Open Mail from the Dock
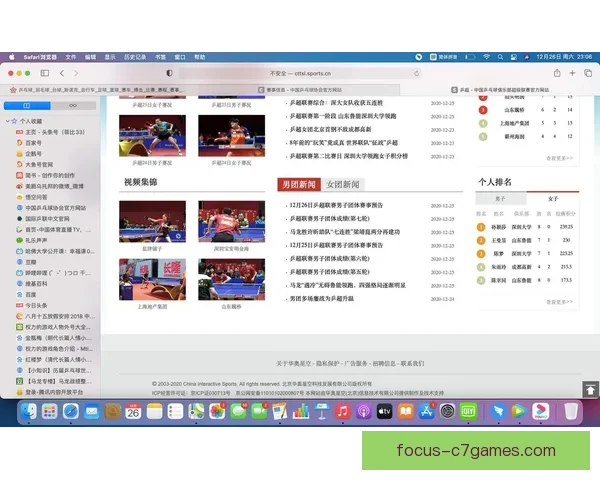600x480 pixels. [91, 411]
